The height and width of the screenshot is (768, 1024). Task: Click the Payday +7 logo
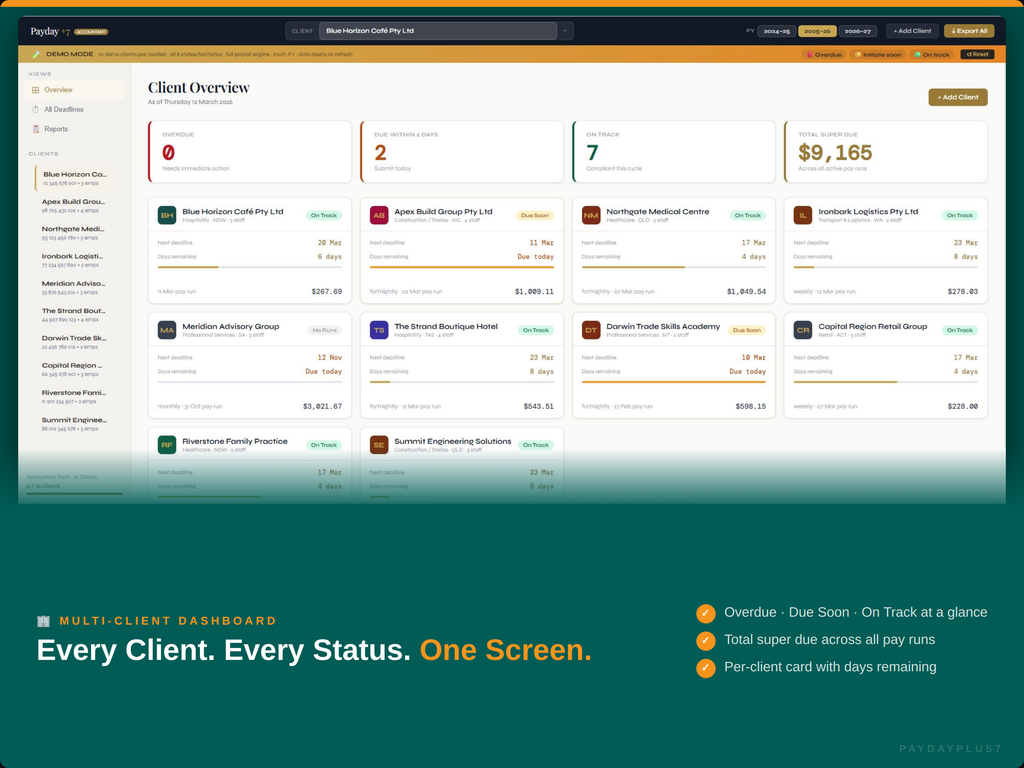(x=48, y=32)
